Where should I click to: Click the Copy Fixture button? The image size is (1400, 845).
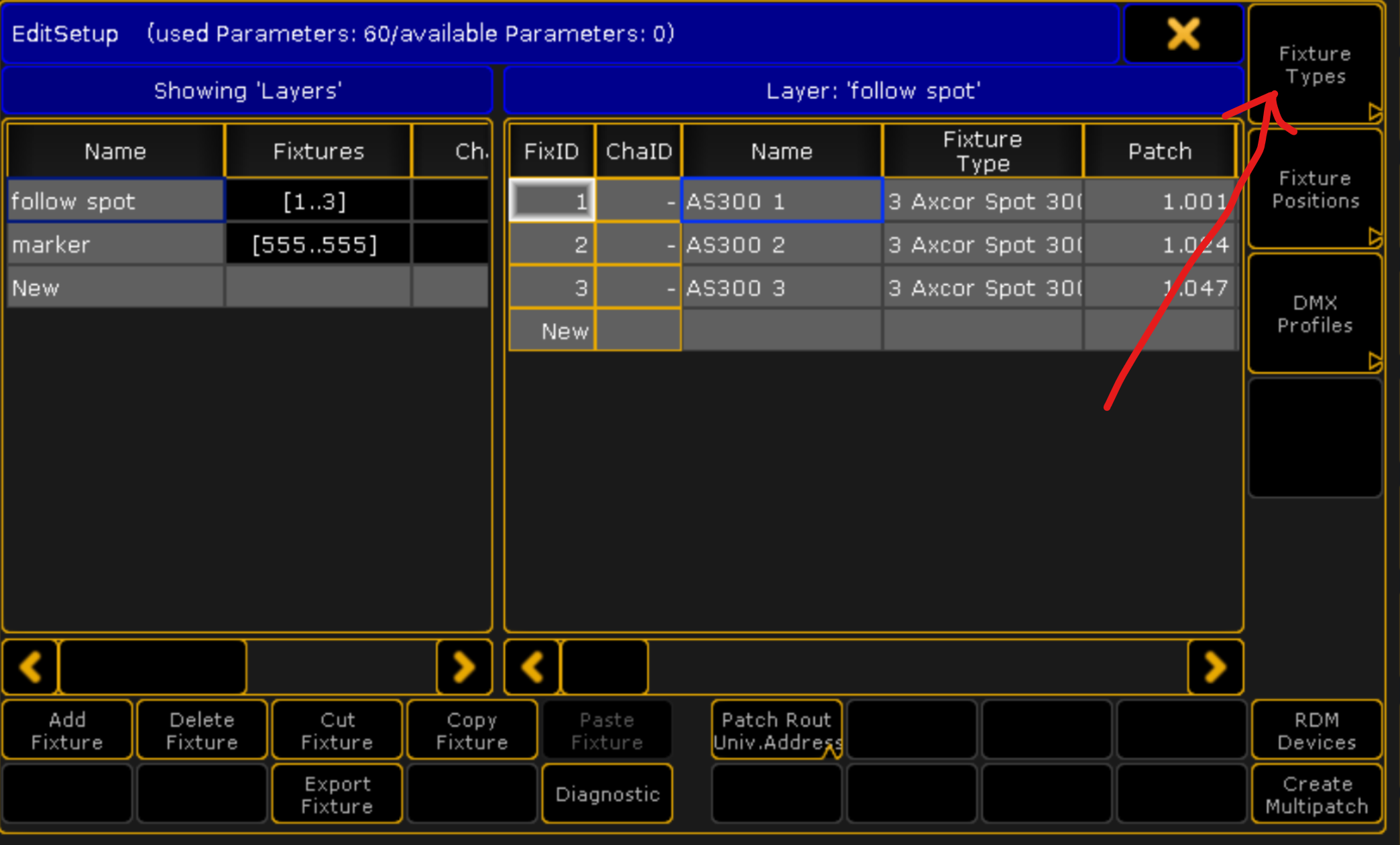tap(472, 730)
